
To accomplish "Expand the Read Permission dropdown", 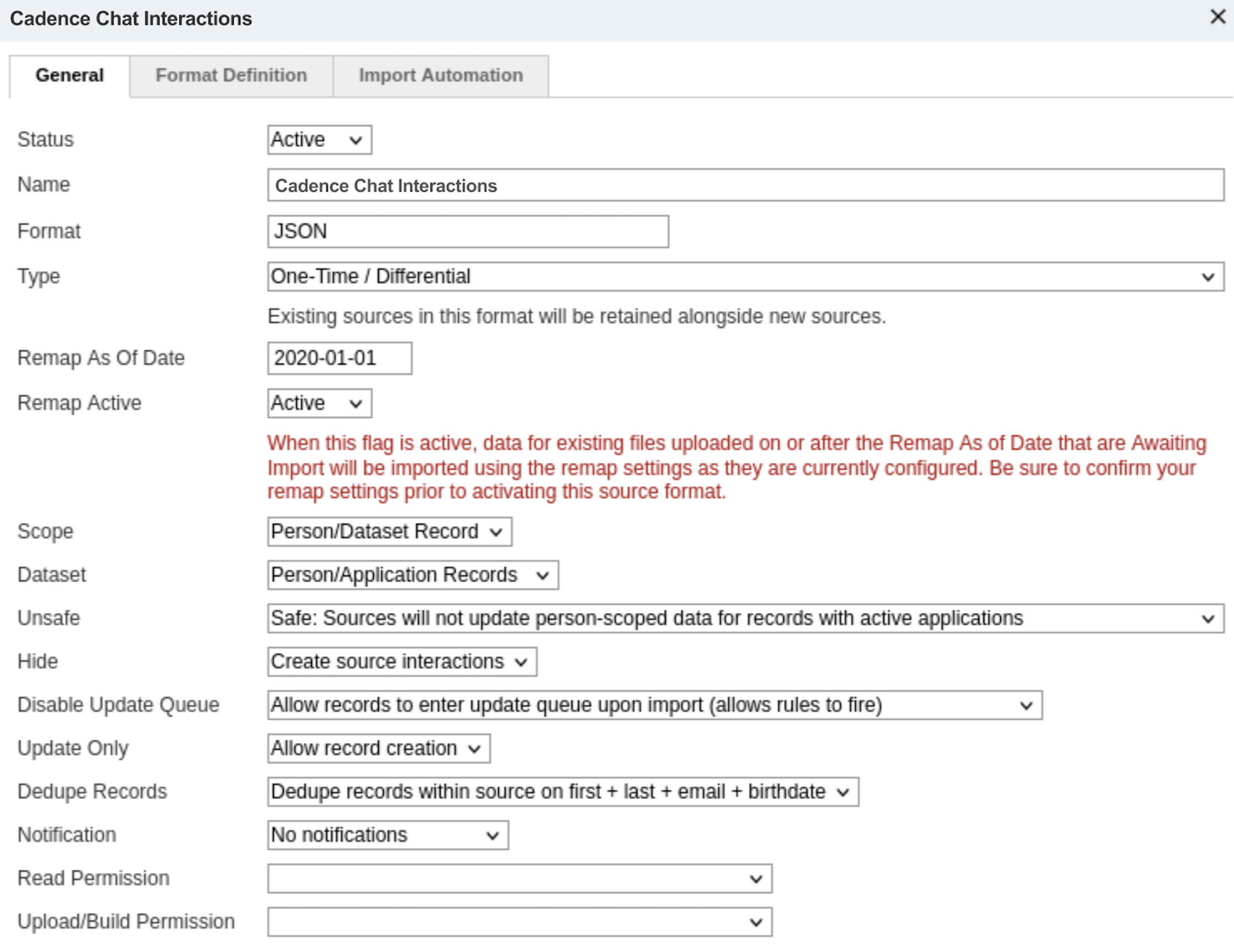I will click(519, 879).
